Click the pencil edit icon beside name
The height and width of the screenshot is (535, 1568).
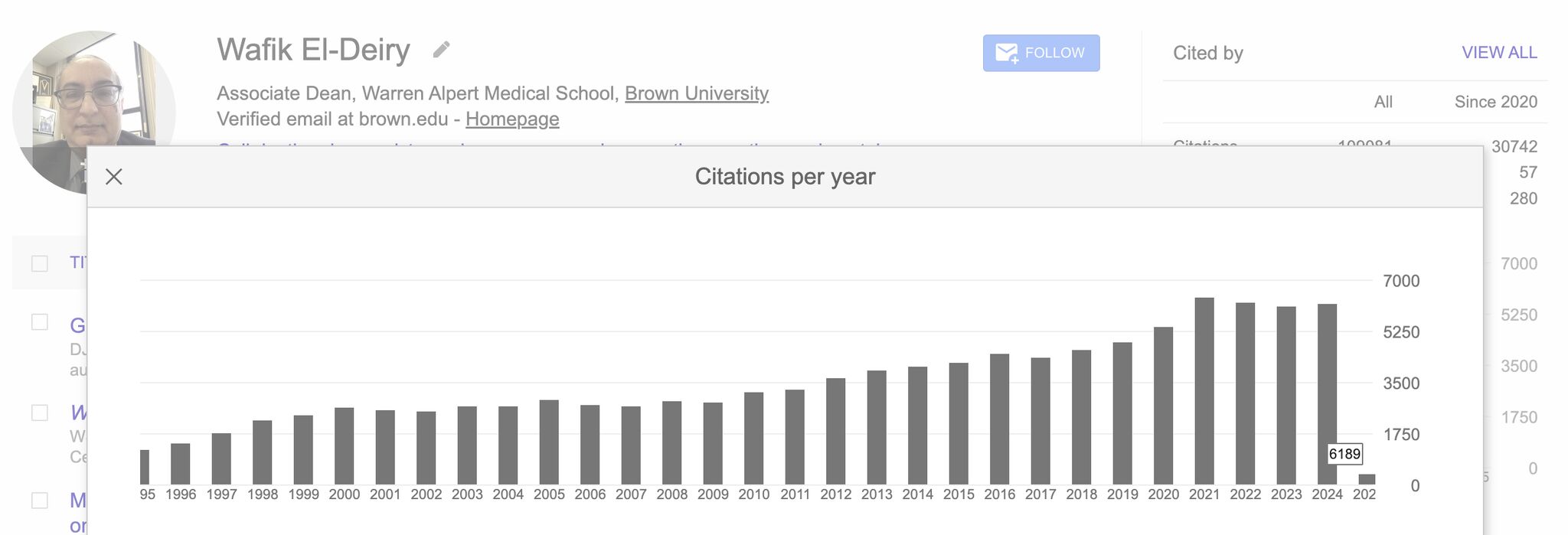441,50
